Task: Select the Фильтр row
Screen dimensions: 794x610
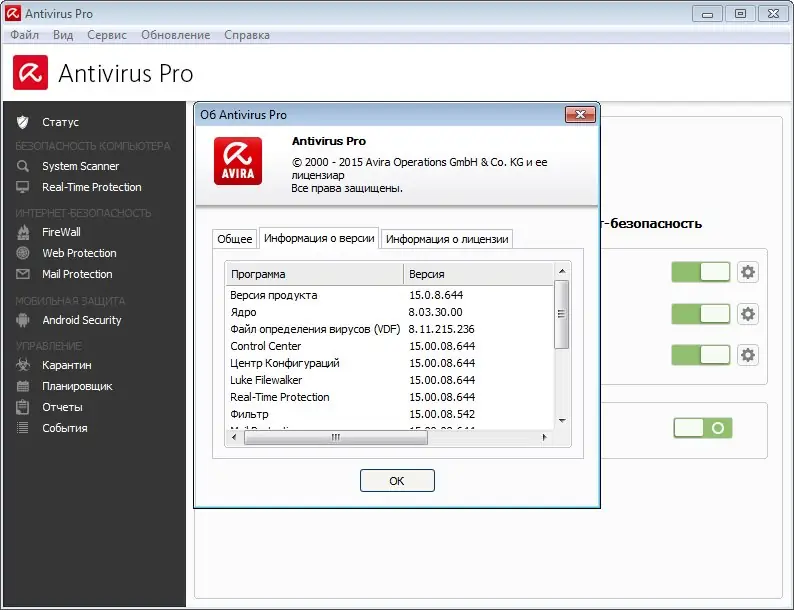Action: [x=389, y=414]
